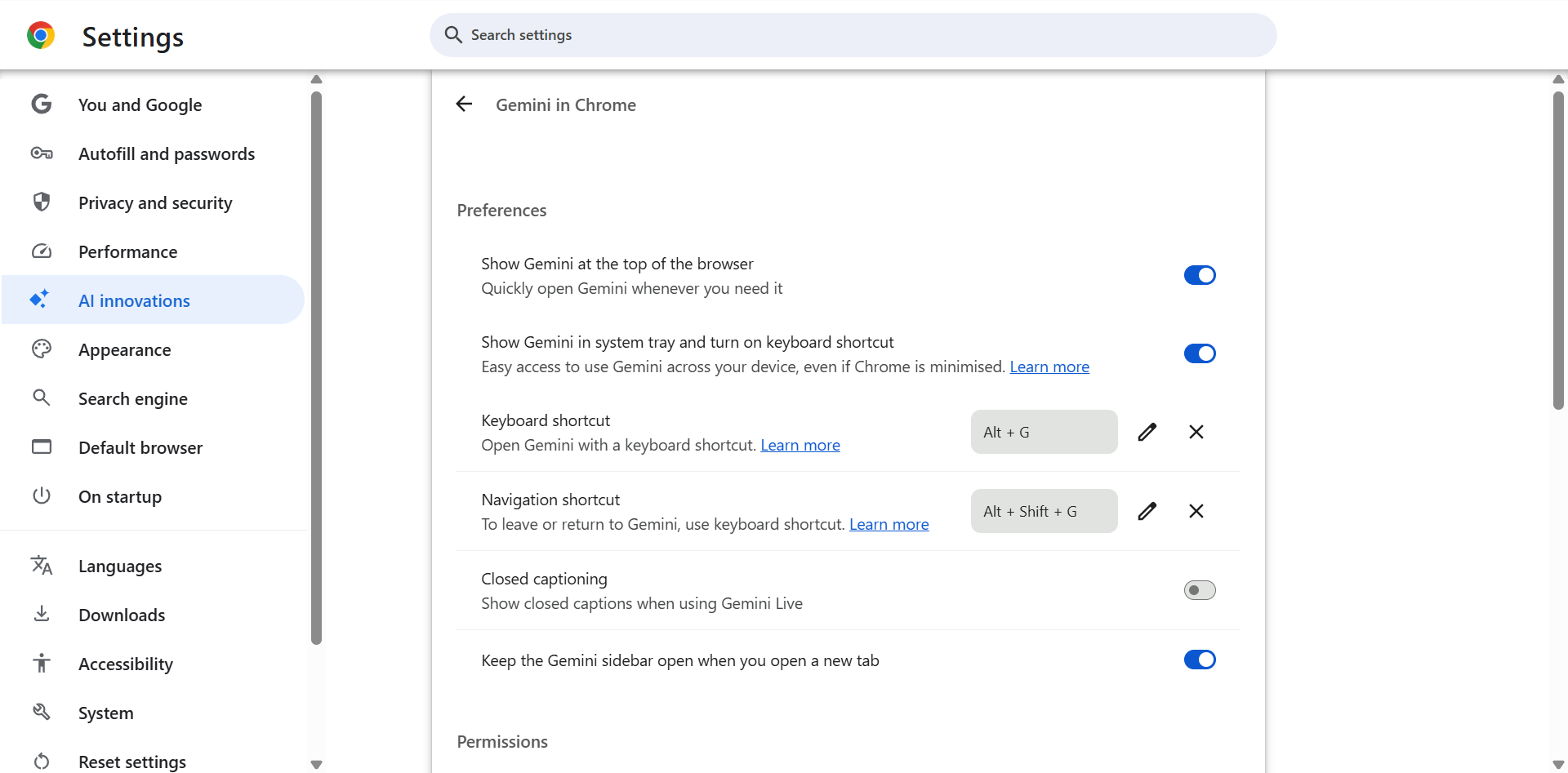Click the Search settings input field
This screenshot has height=773, width=1568.
853,35
